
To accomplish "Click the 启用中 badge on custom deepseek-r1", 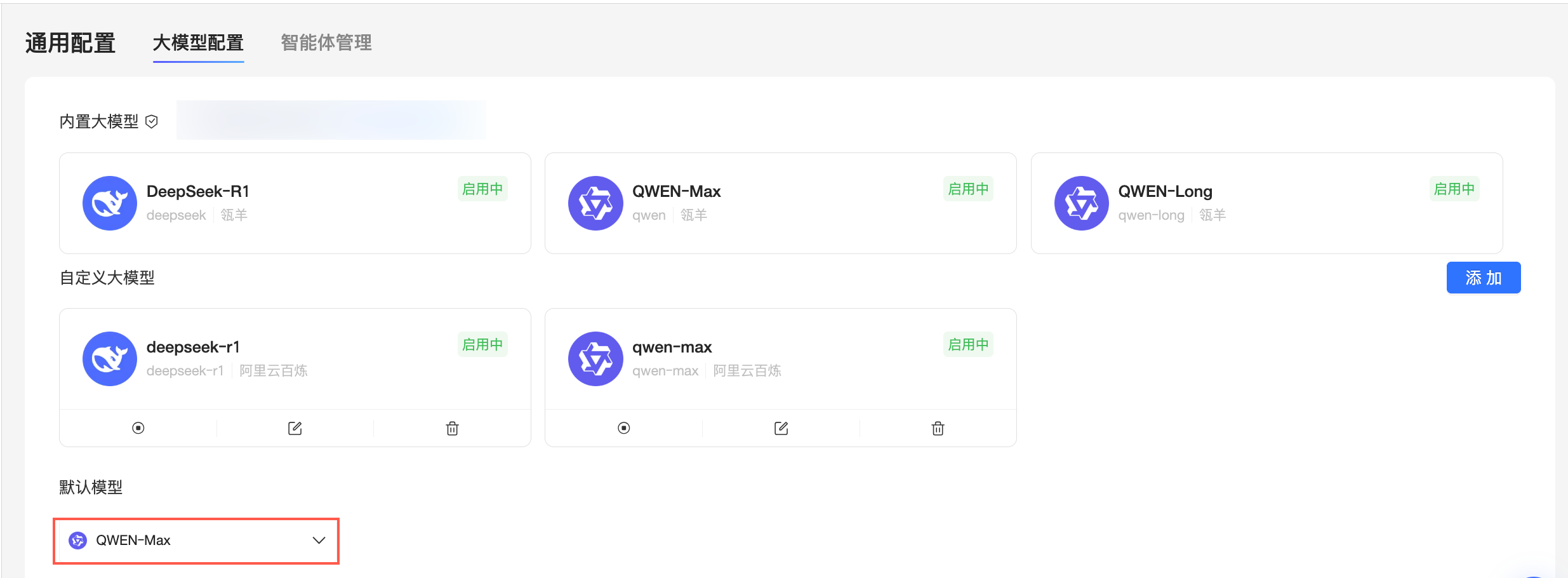I will 482,344.
